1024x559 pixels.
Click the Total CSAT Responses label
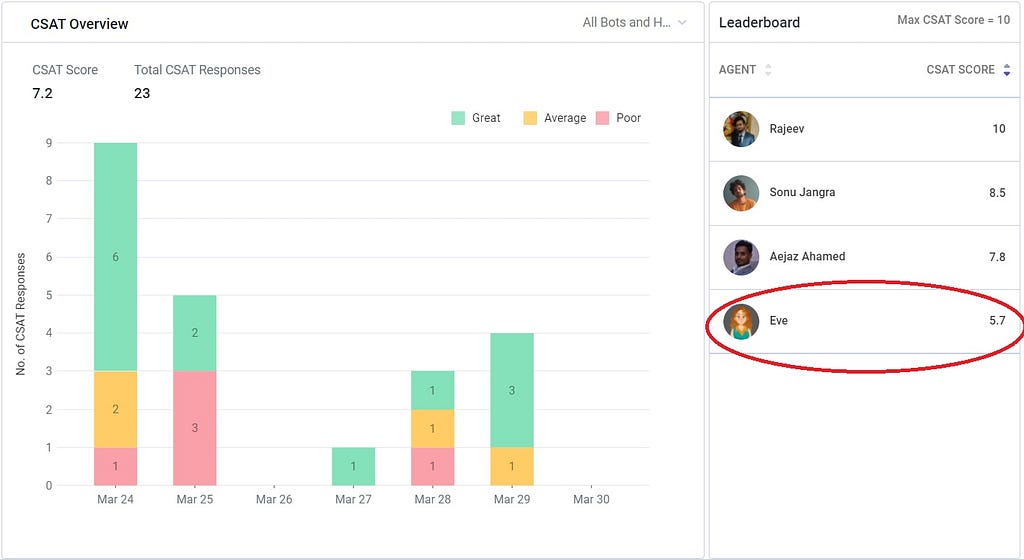(x=197, y=70)
